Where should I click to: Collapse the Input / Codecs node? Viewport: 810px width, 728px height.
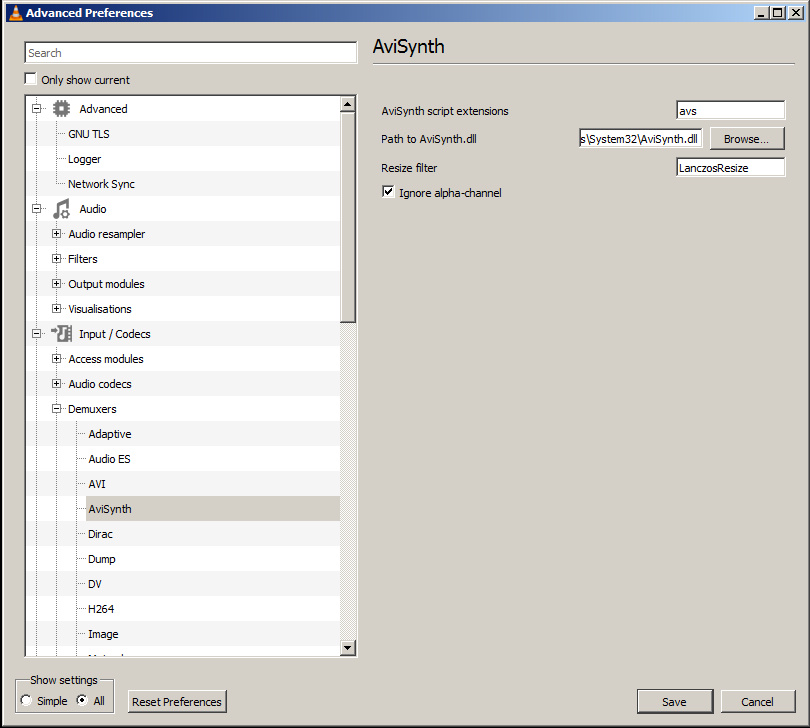[36, 334]
